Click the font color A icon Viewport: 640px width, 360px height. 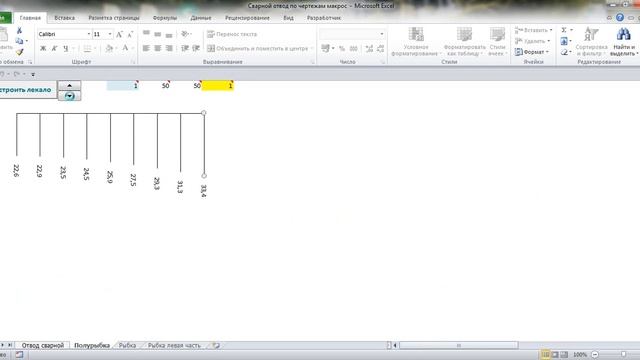(x=125, y=48)
